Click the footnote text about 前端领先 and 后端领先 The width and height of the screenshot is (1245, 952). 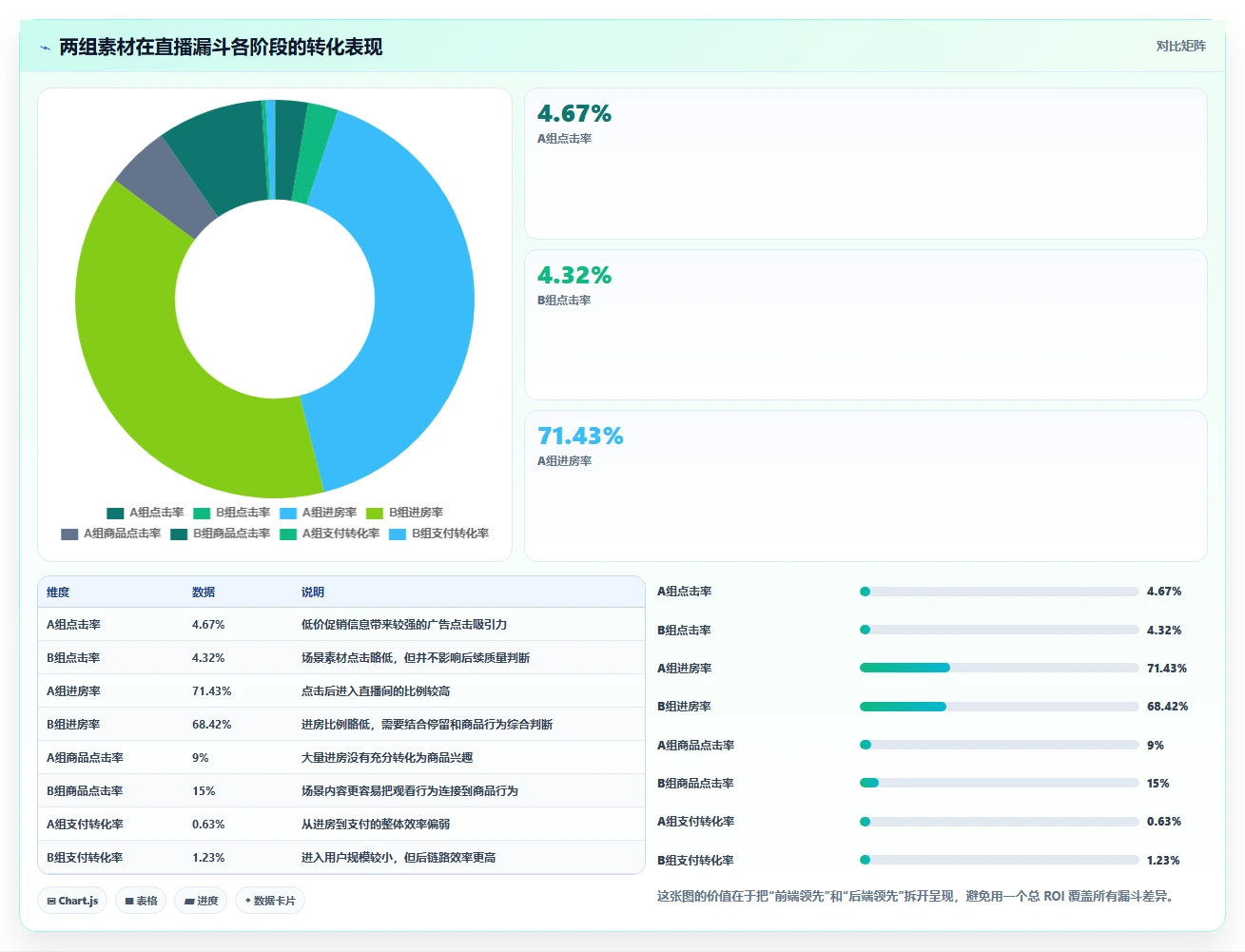point(915,896)
